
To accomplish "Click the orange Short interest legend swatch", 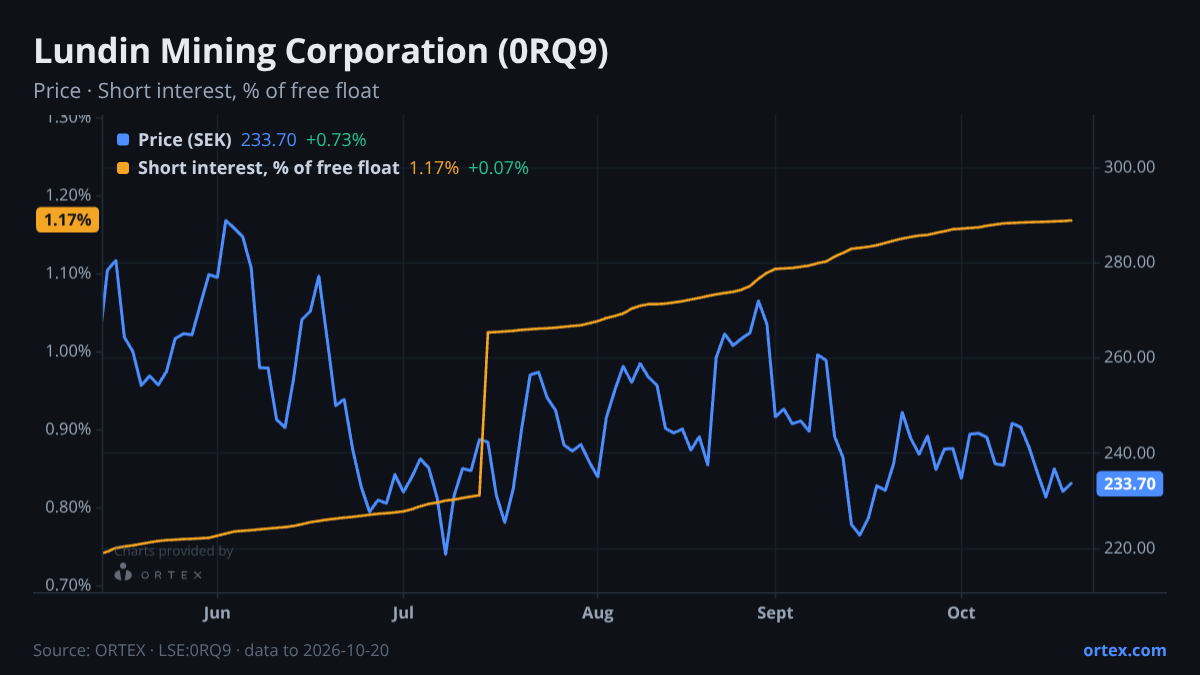I will pos(123,168).
